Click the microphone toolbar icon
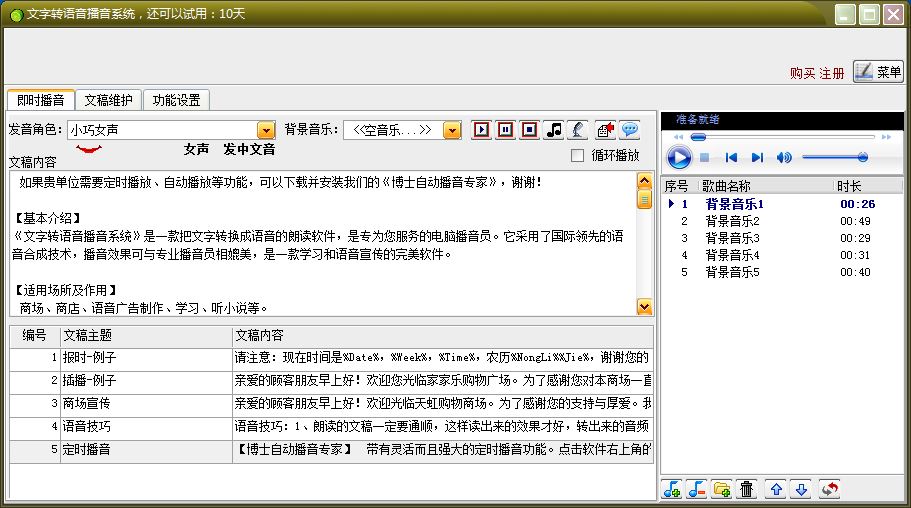Viewport: 911px width, 508px height. 578,130
